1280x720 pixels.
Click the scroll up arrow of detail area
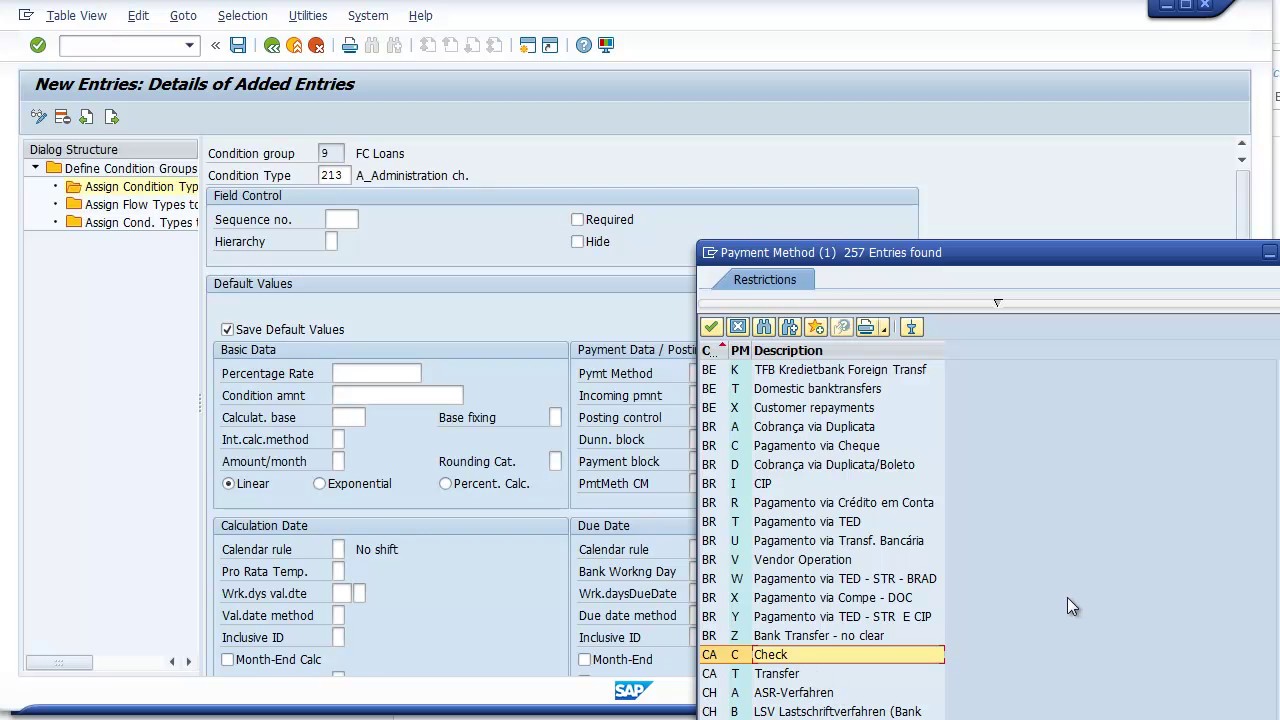1242,144
